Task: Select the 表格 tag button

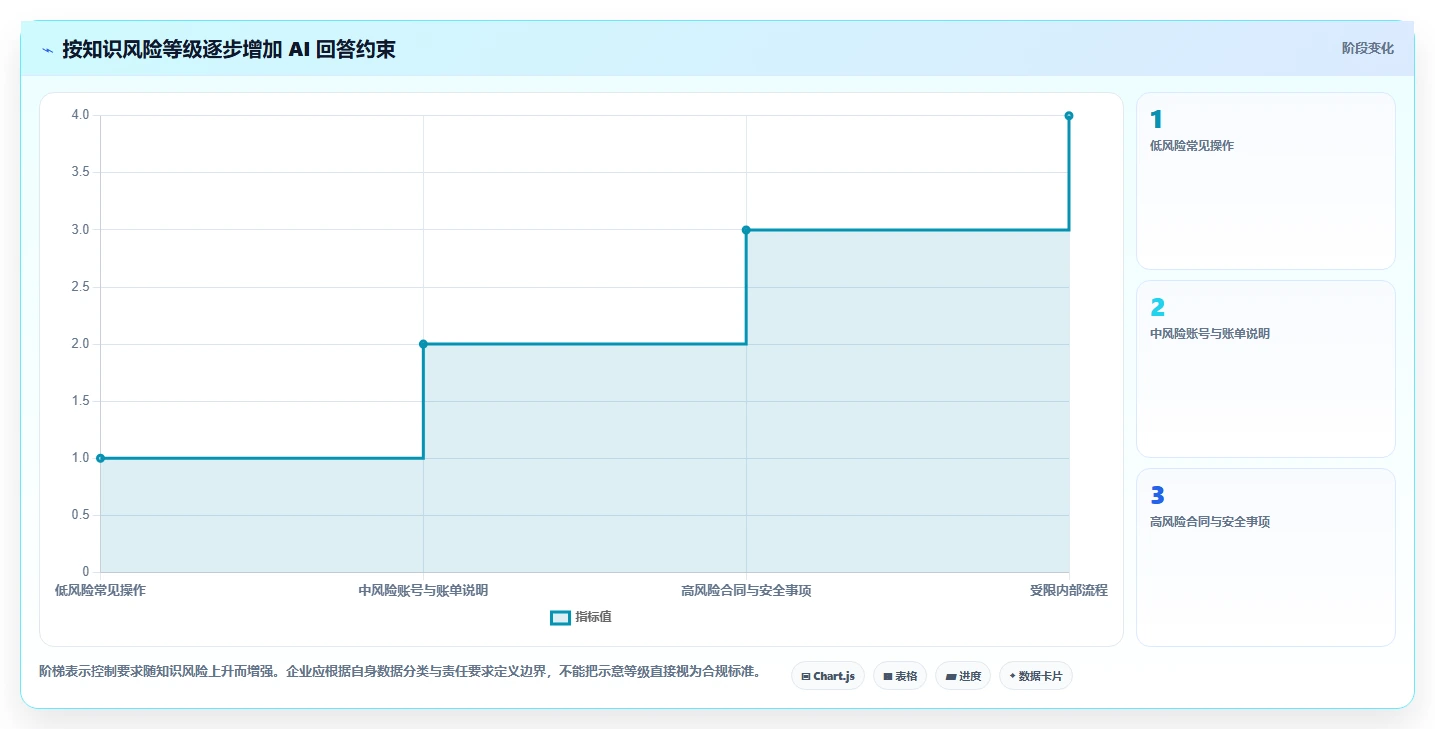Action: [900, 676]
